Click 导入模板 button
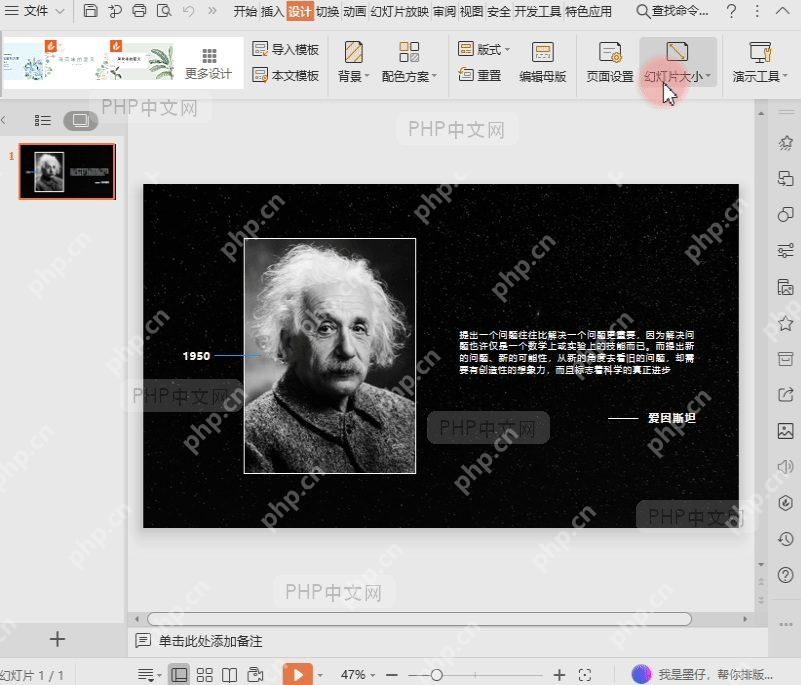The image size is (801, 685). click(286, 49)
